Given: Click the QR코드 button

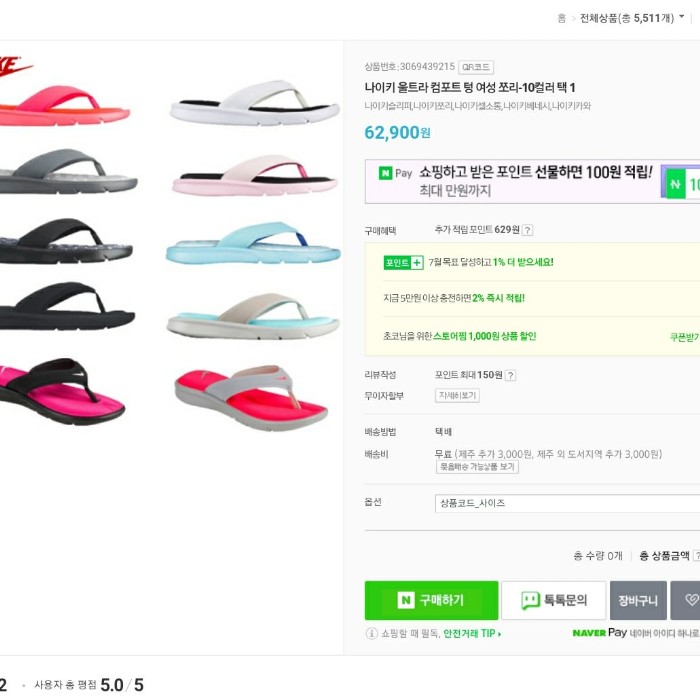Looking at the screenshot, I should point(476,67).
